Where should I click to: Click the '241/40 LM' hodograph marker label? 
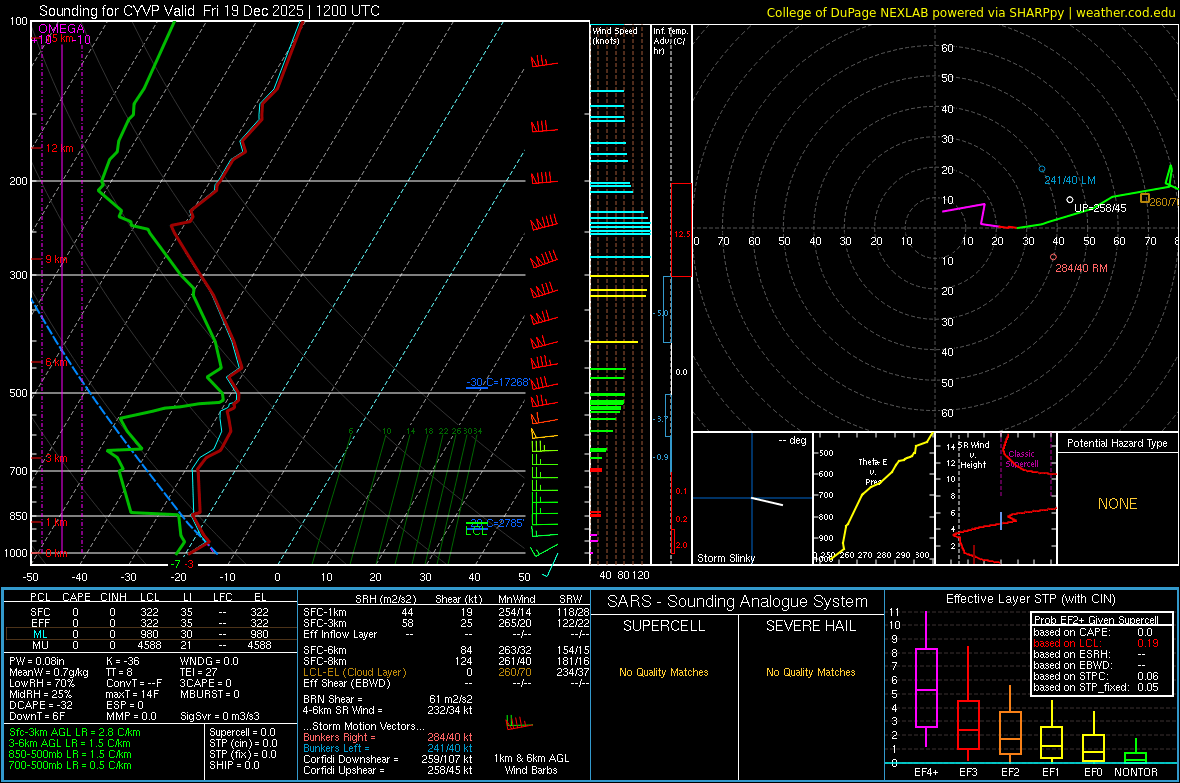click(x=1069, y=180)
